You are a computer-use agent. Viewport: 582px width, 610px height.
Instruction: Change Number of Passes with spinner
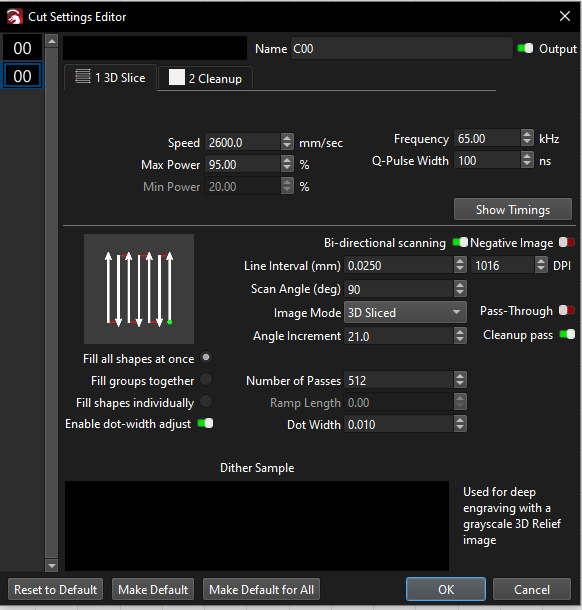click(460, 380)
